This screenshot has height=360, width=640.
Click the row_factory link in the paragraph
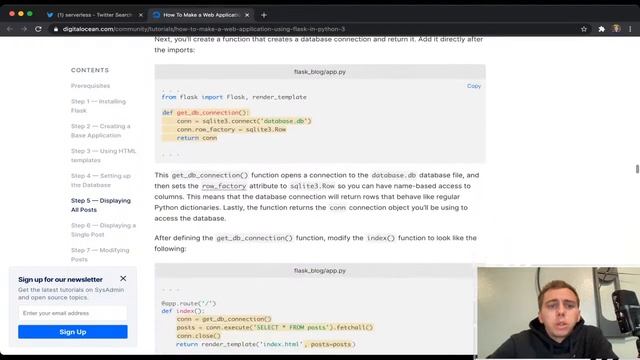click(224, 186)
